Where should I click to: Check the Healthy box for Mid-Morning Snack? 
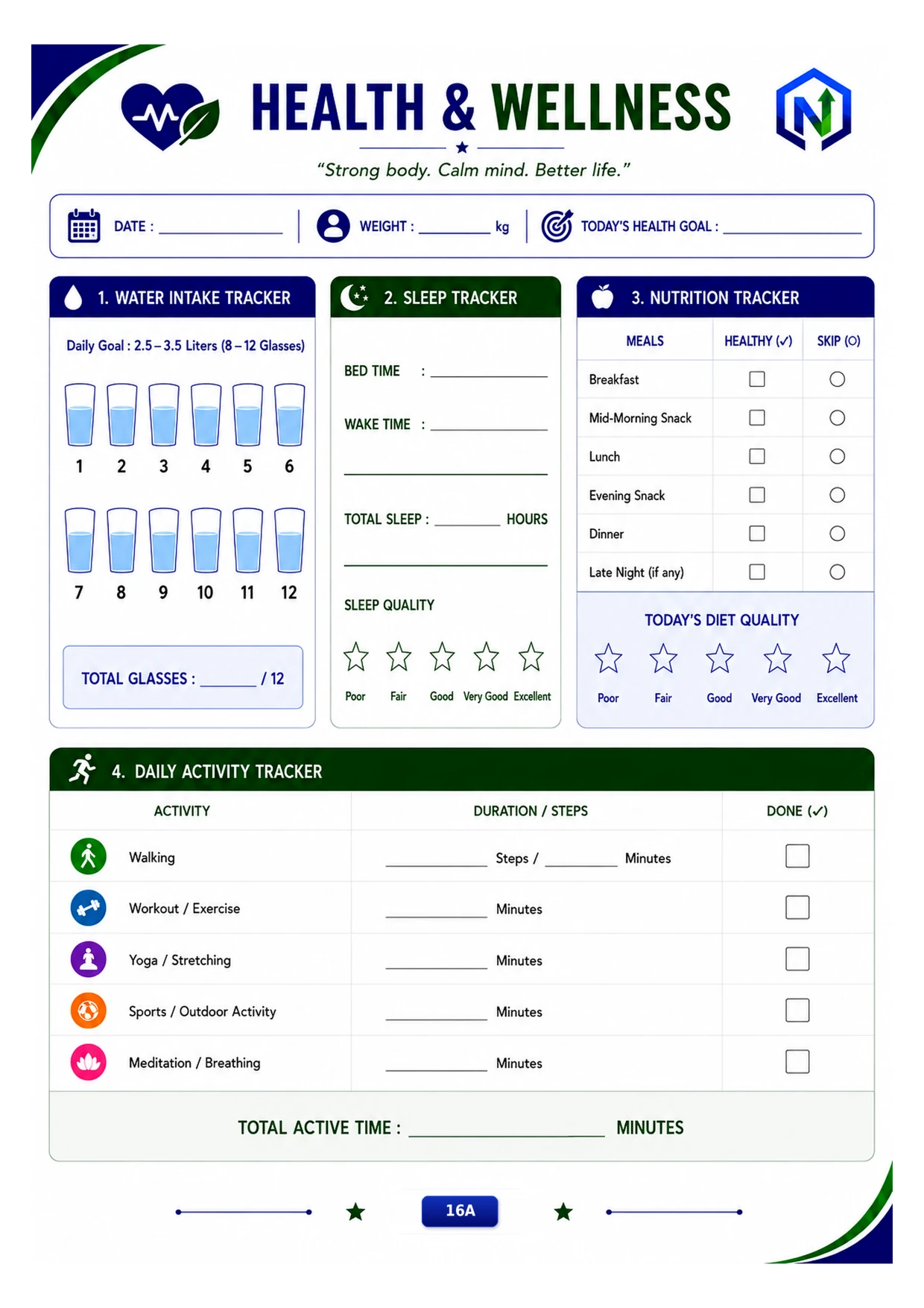[x=757, y=417]
